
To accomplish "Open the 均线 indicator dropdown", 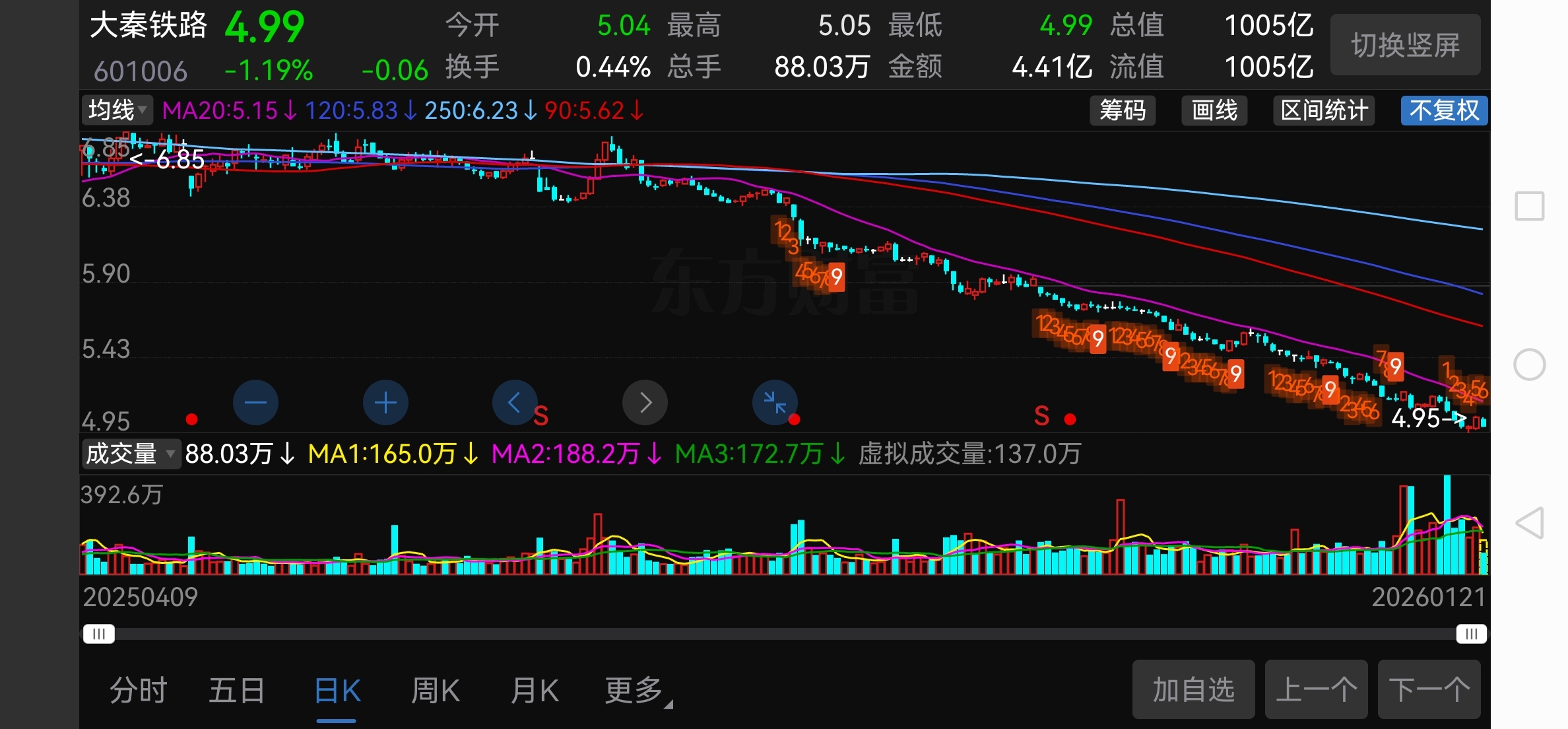I will point(117,110).
